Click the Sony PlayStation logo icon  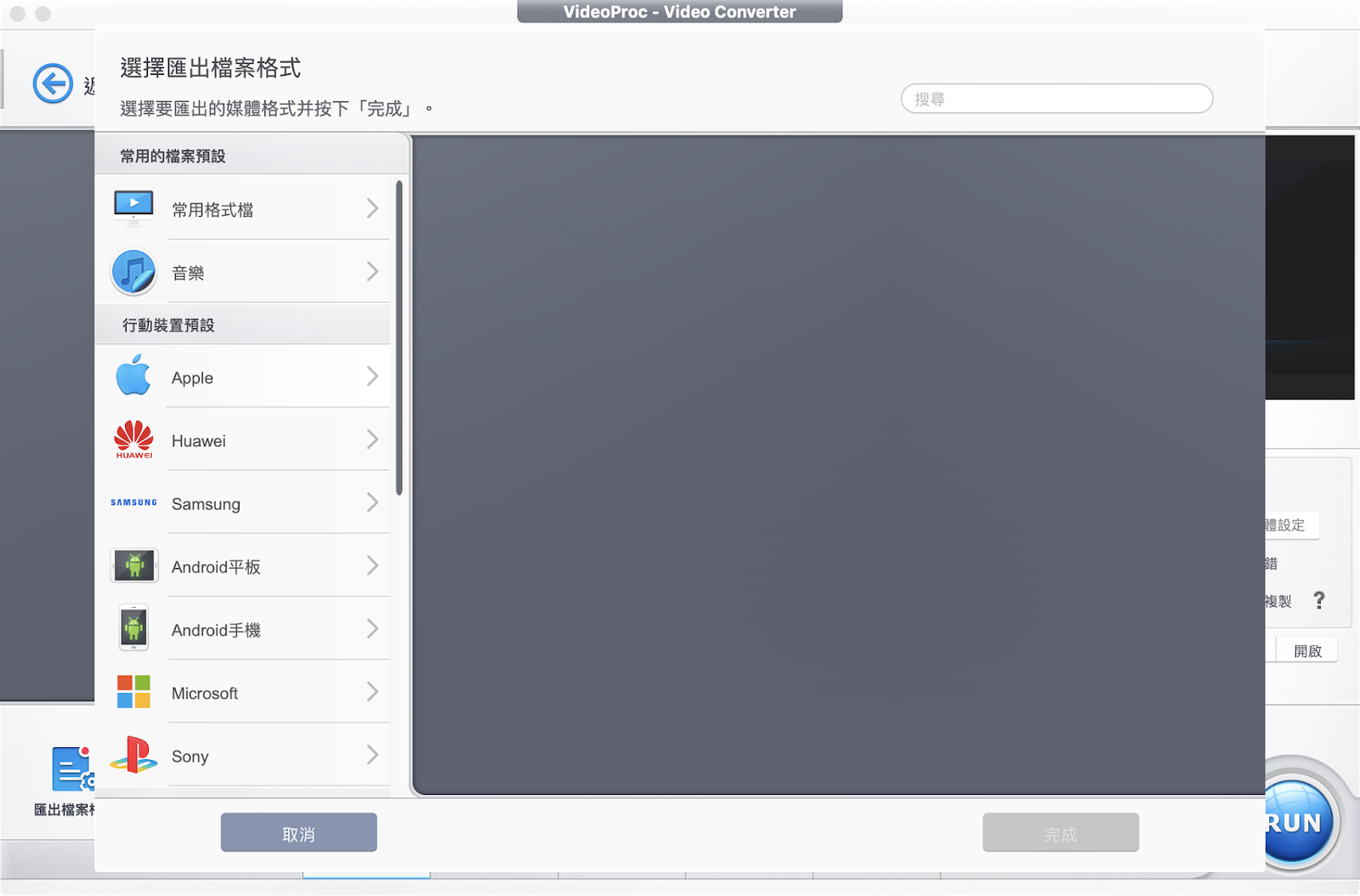pyautogui.click(x=133, y=755)
